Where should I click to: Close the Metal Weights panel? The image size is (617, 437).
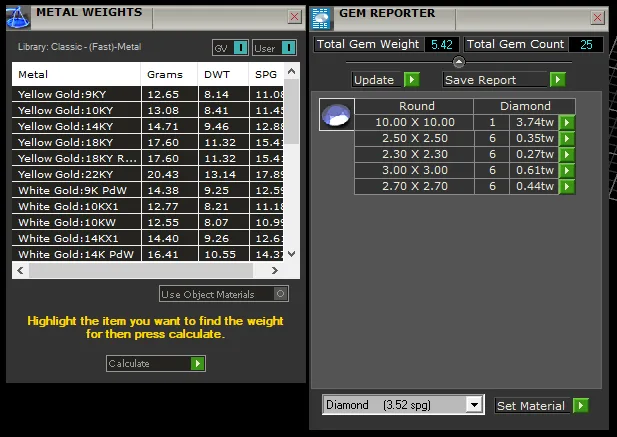pyautogui.click(x=294, y=17)
